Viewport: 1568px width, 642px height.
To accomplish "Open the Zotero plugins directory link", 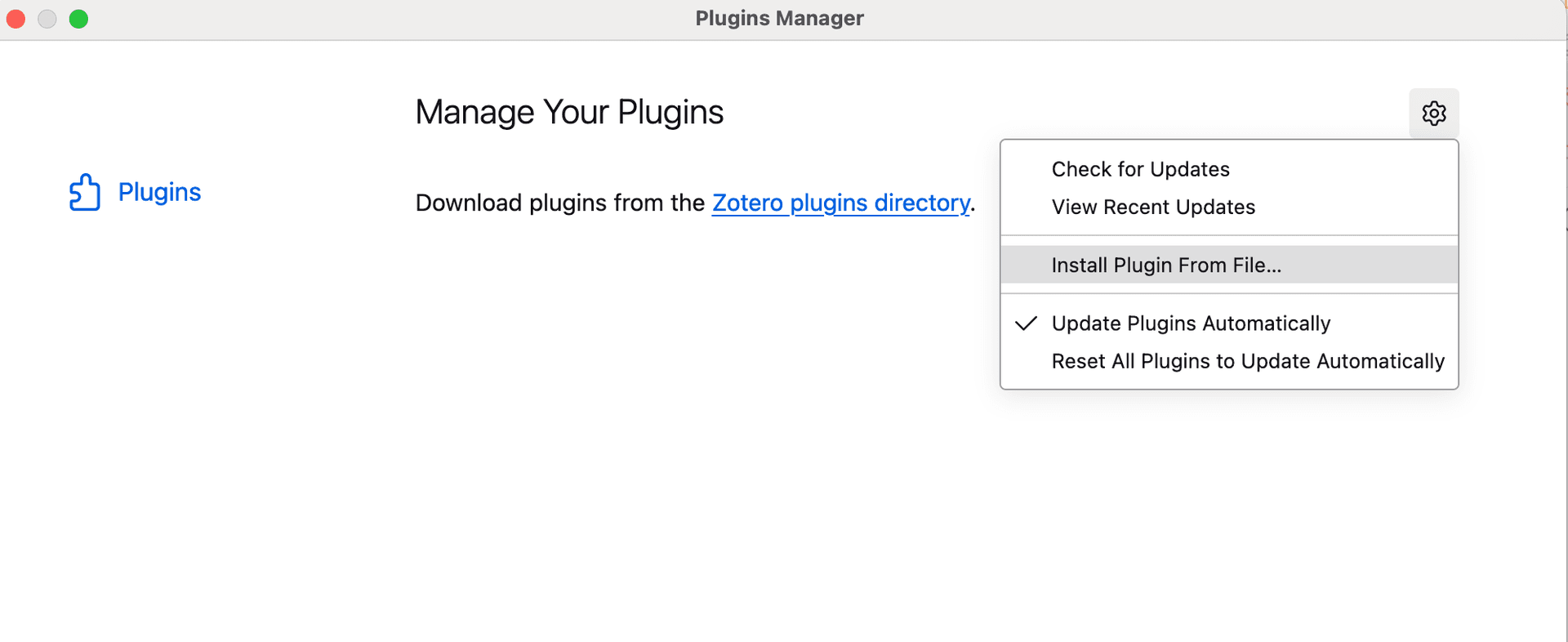I will (x=841, y=203).
